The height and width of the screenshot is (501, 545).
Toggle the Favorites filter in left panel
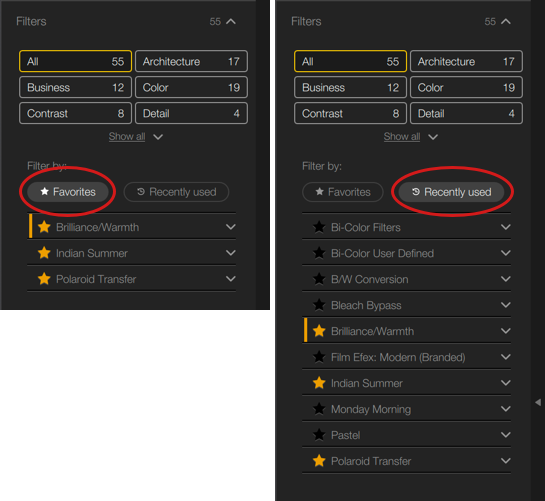click(x=68, y=192)
